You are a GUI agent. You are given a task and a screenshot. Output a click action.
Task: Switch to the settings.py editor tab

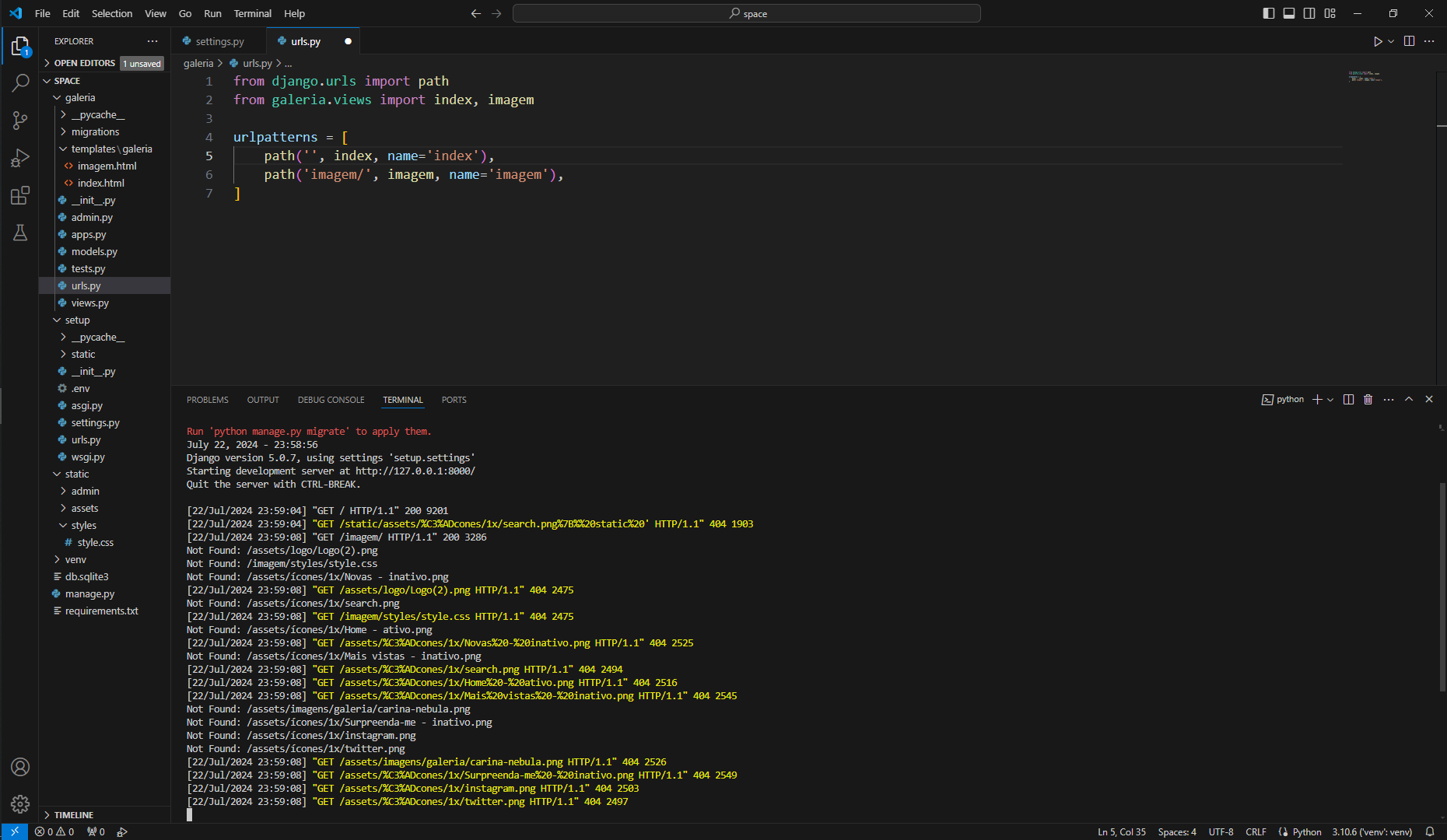click(x=219, y=41)
